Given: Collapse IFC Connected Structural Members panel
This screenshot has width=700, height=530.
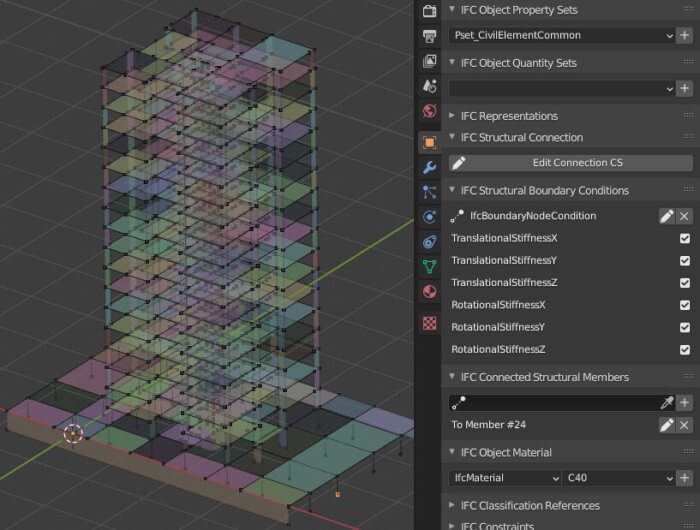Looking at the screenshot, I should [x=452, y=377].
